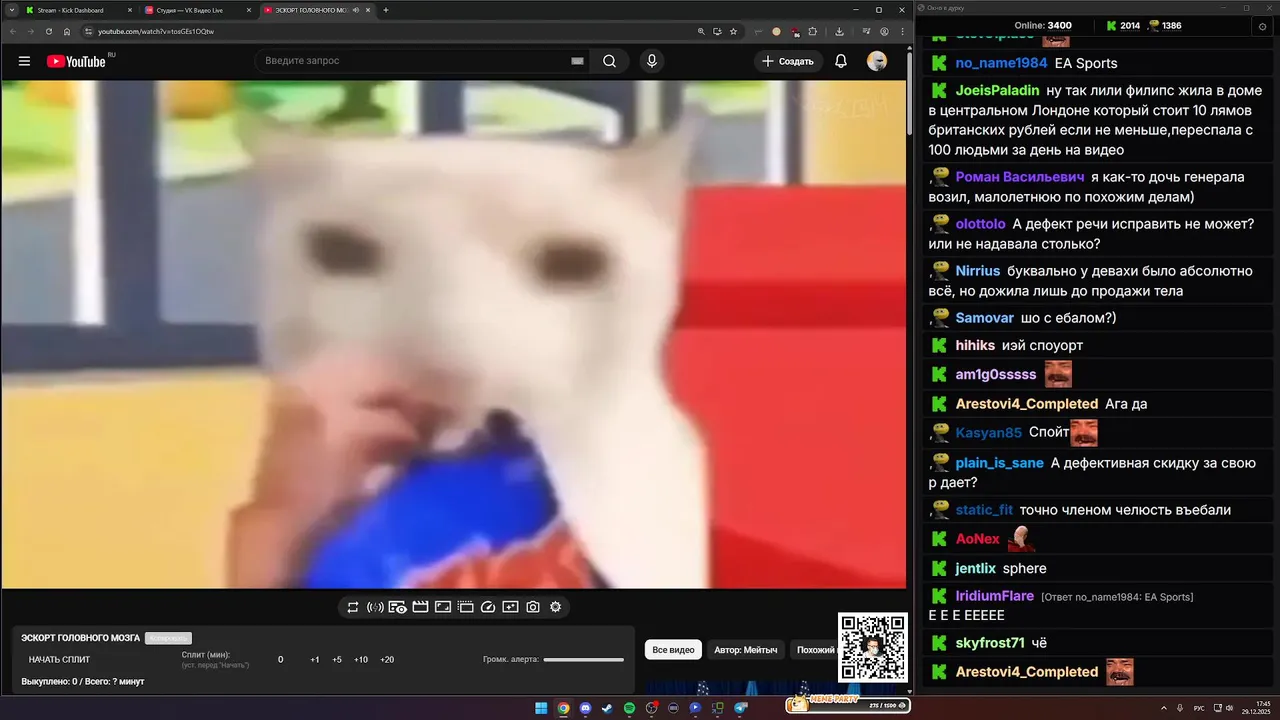Click username static_fit in chat

984,510
